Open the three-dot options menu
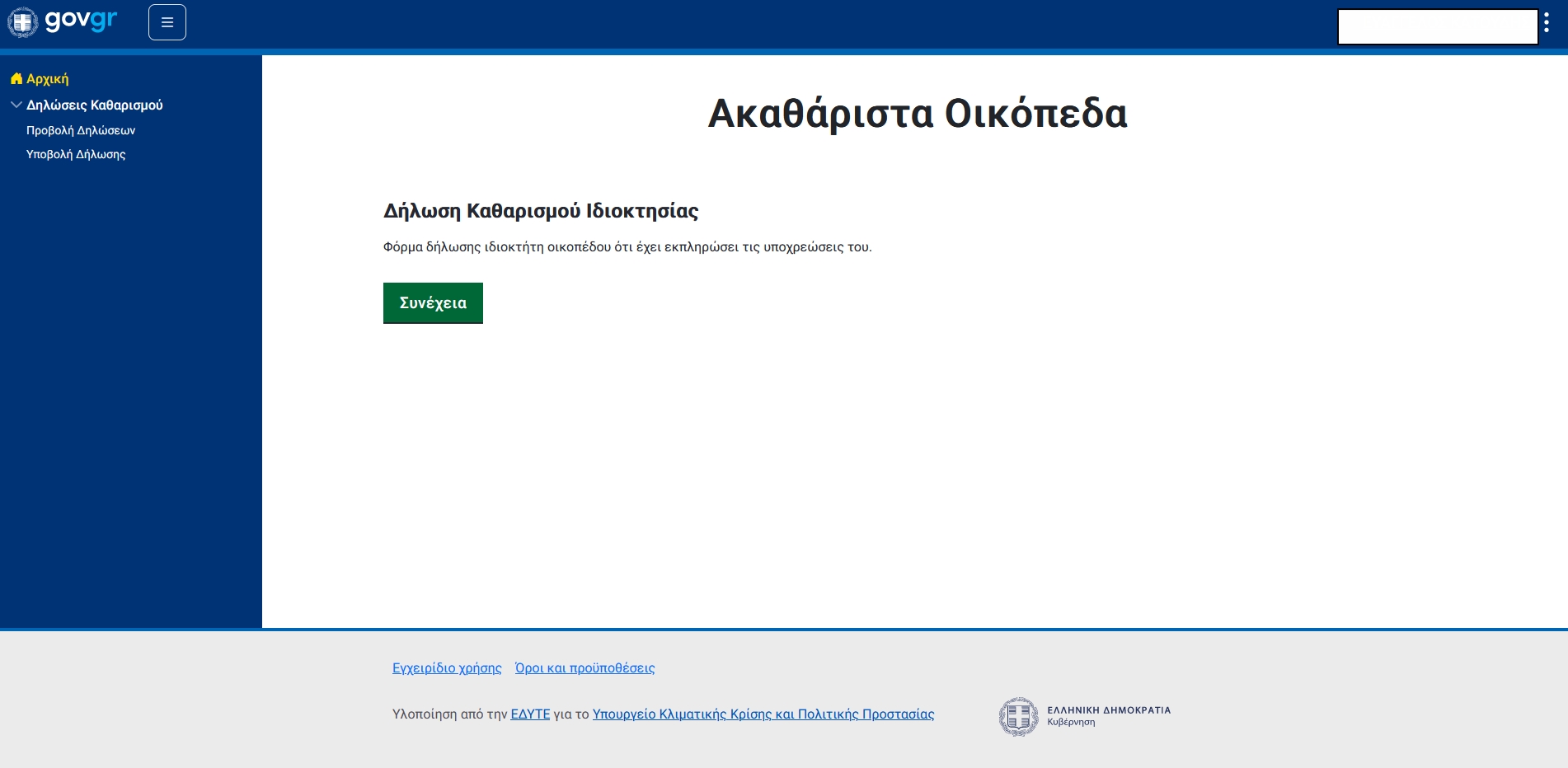 pyautogui.click(x=1547, y=23)
